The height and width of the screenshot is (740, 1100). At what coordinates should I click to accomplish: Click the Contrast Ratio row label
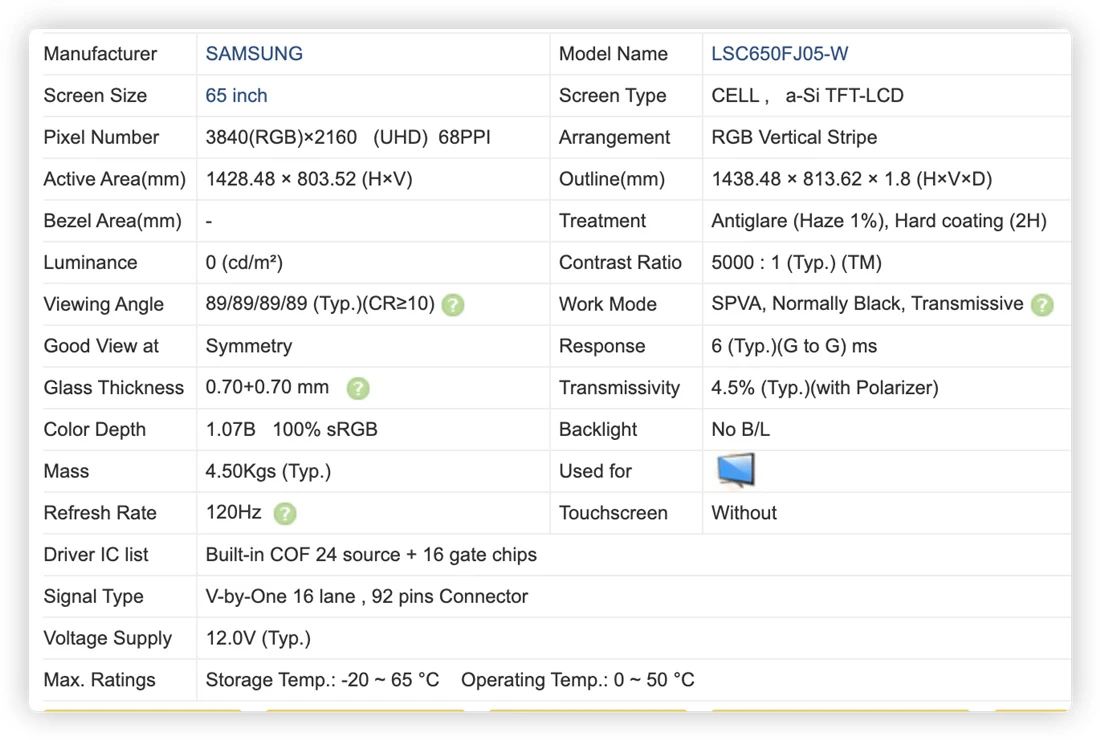point(620,262)
